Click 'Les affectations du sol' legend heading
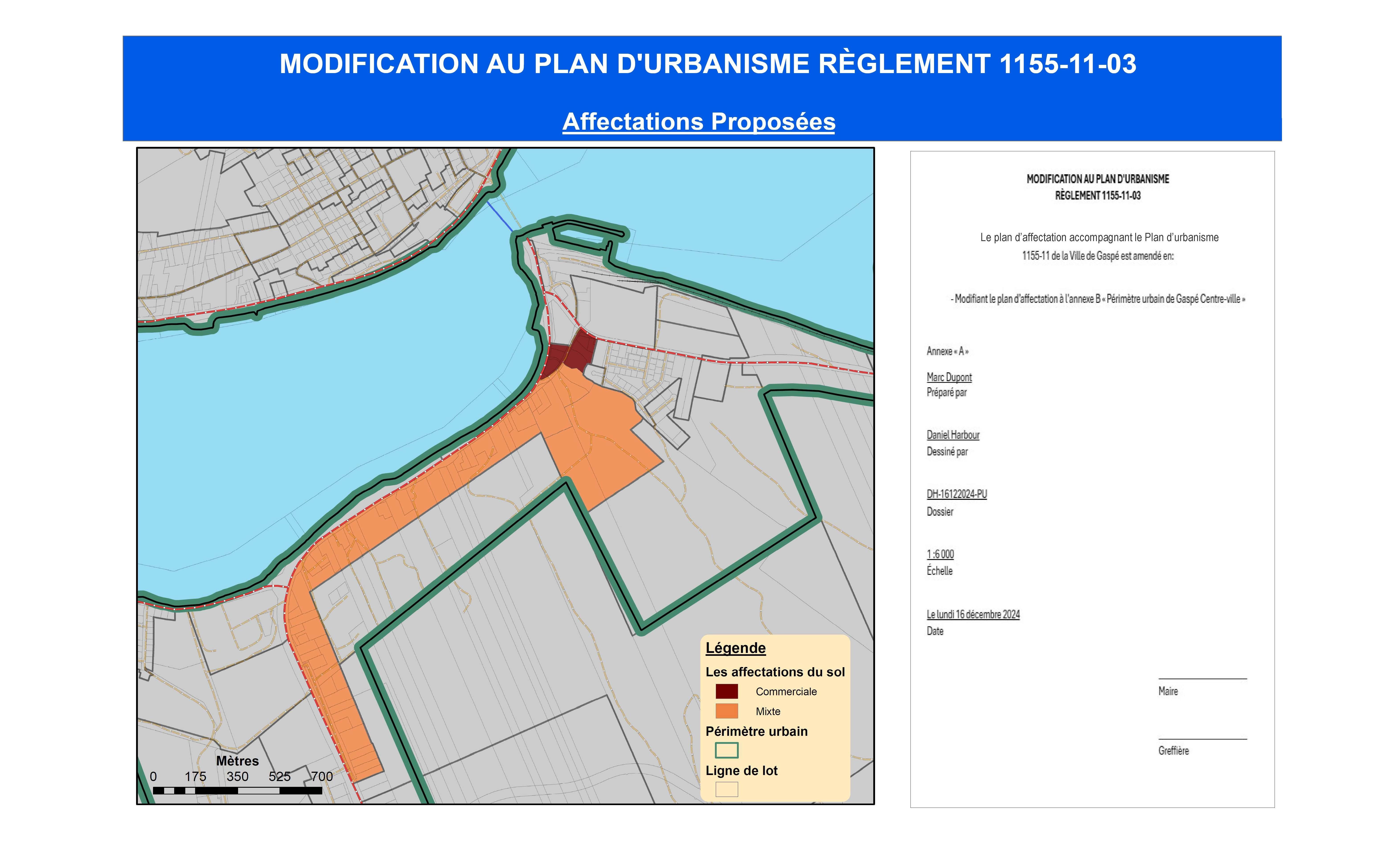1400x845 pixels. click(x=775, y=672)
